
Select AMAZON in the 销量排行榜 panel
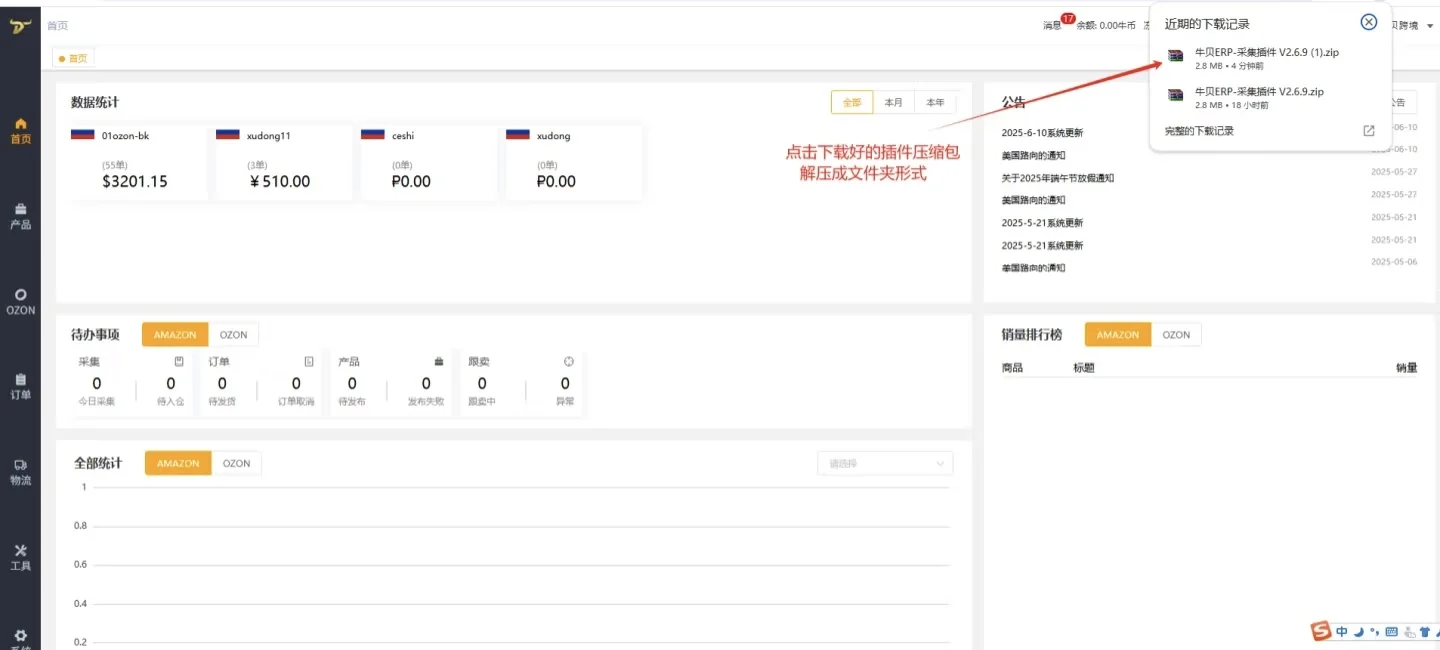click(x=1118, y=334)
